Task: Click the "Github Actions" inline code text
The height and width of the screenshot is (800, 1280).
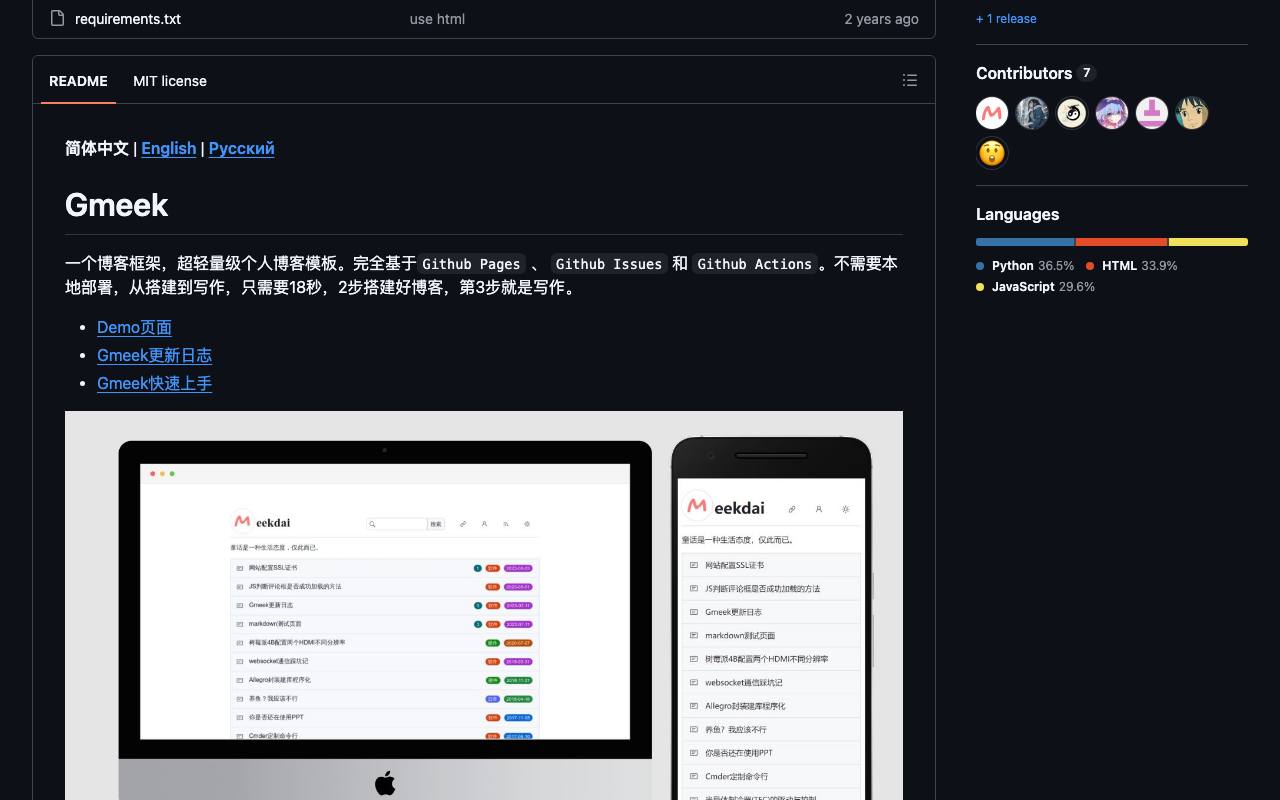Action: point(755,264)
